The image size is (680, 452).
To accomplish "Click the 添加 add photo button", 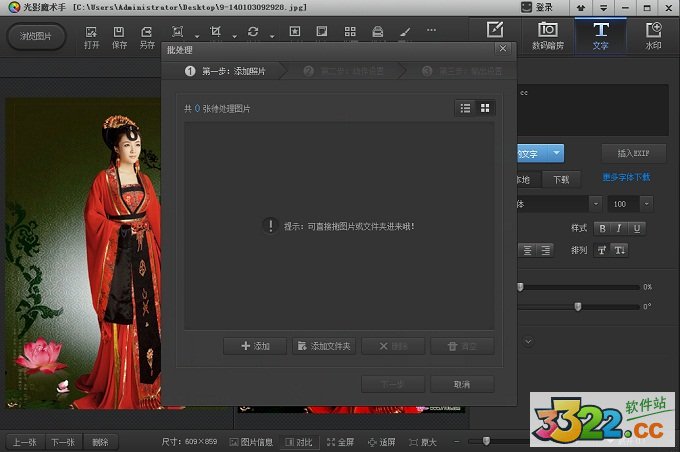I will (255, 346).
